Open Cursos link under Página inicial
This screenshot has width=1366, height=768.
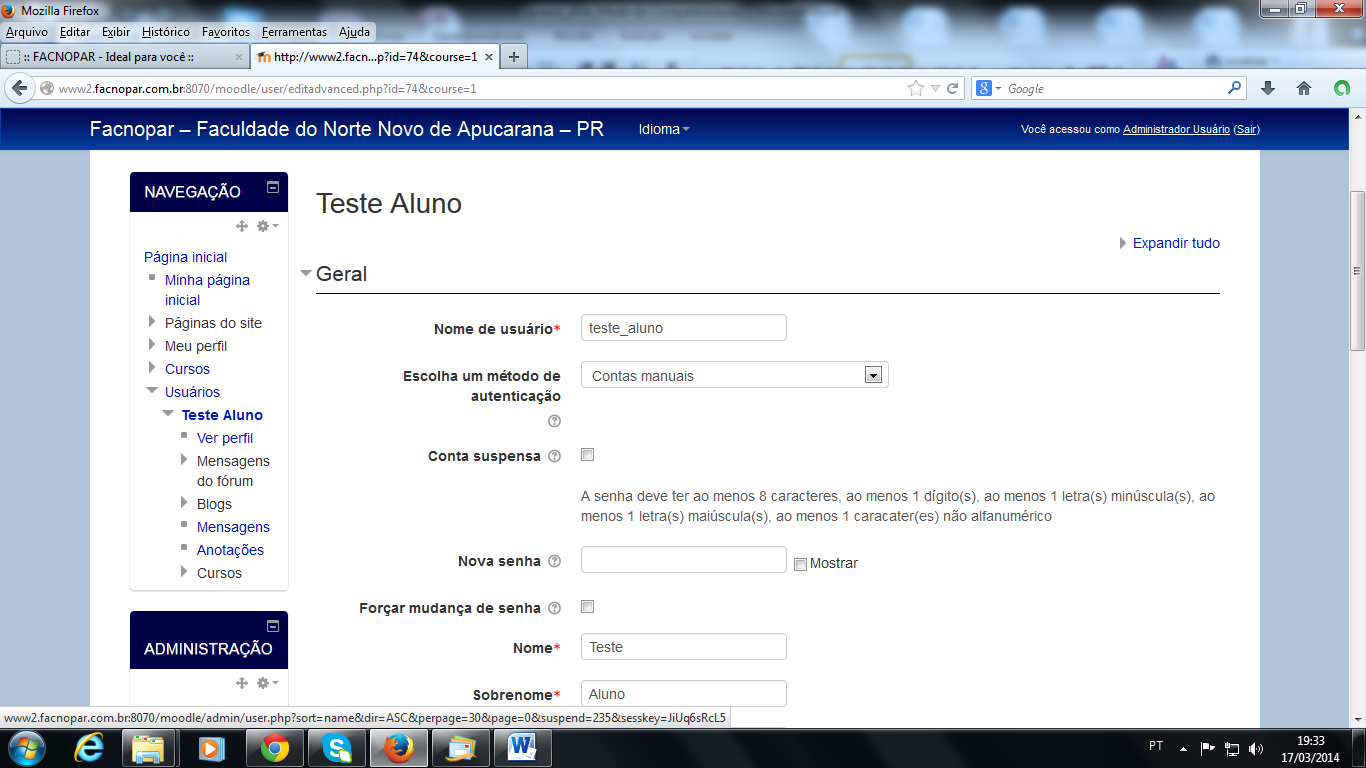(187, 369)
